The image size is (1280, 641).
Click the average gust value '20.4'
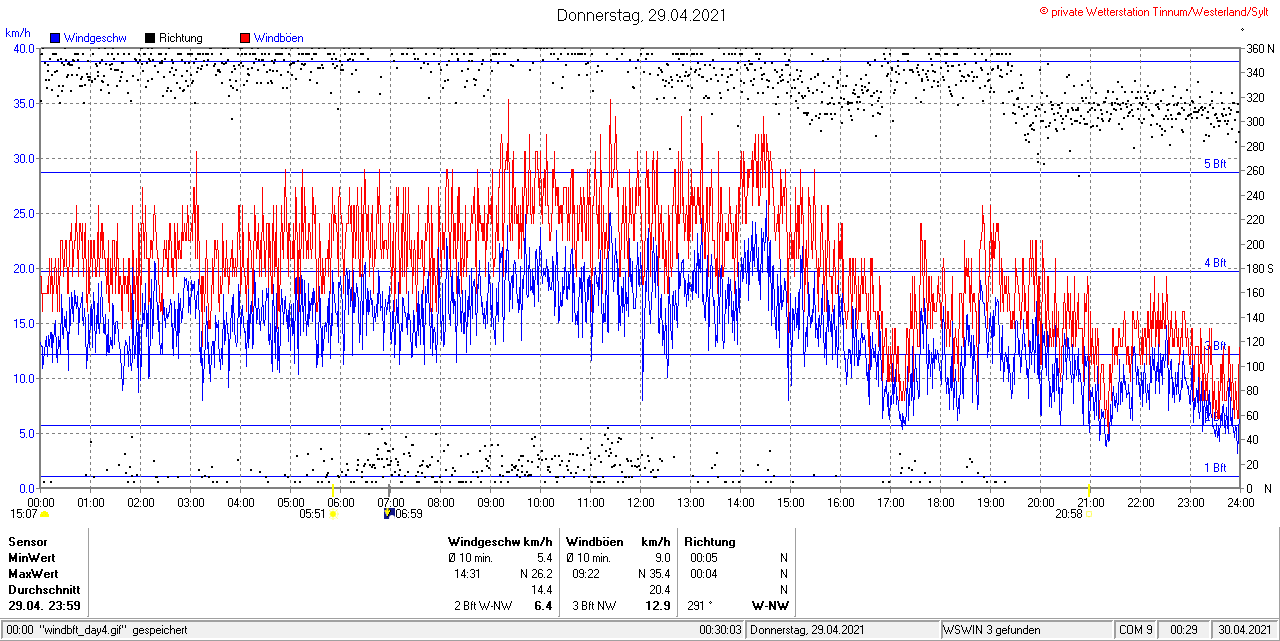[660, 590]
